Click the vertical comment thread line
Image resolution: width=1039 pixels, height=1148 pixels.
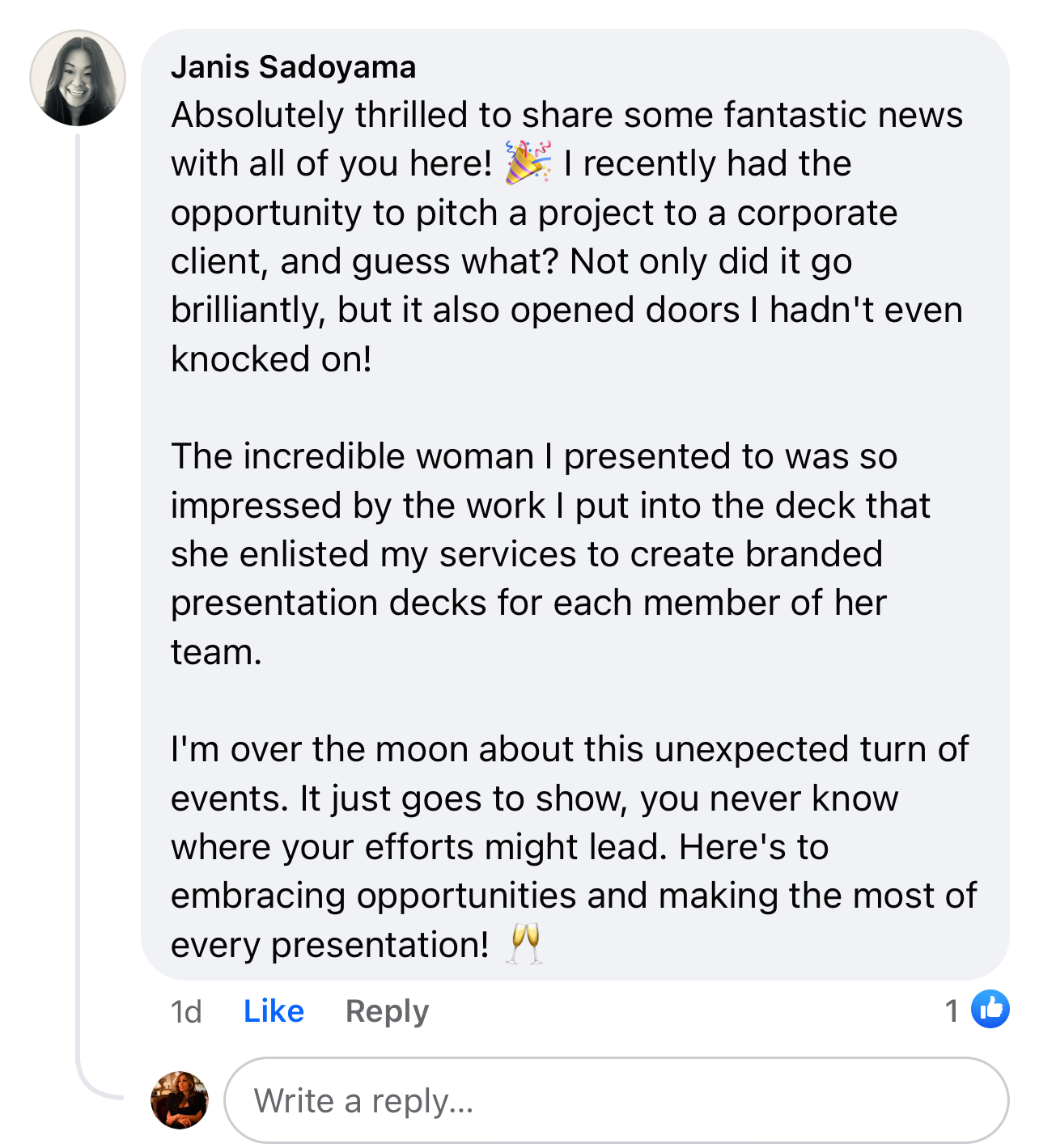pos(78,566)
